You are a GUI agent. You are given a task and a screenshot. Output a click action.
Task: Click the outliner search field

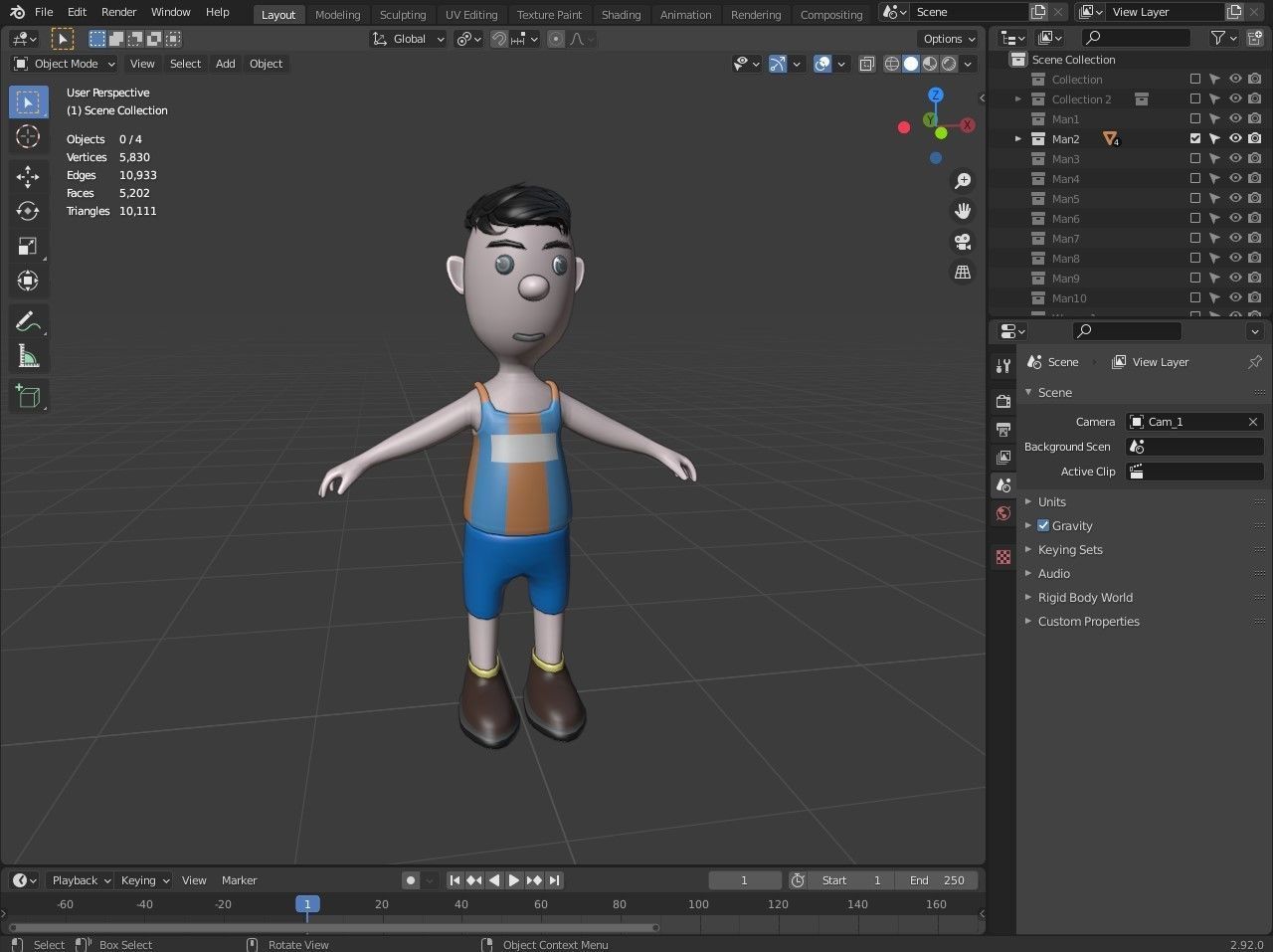point(1135,38)
